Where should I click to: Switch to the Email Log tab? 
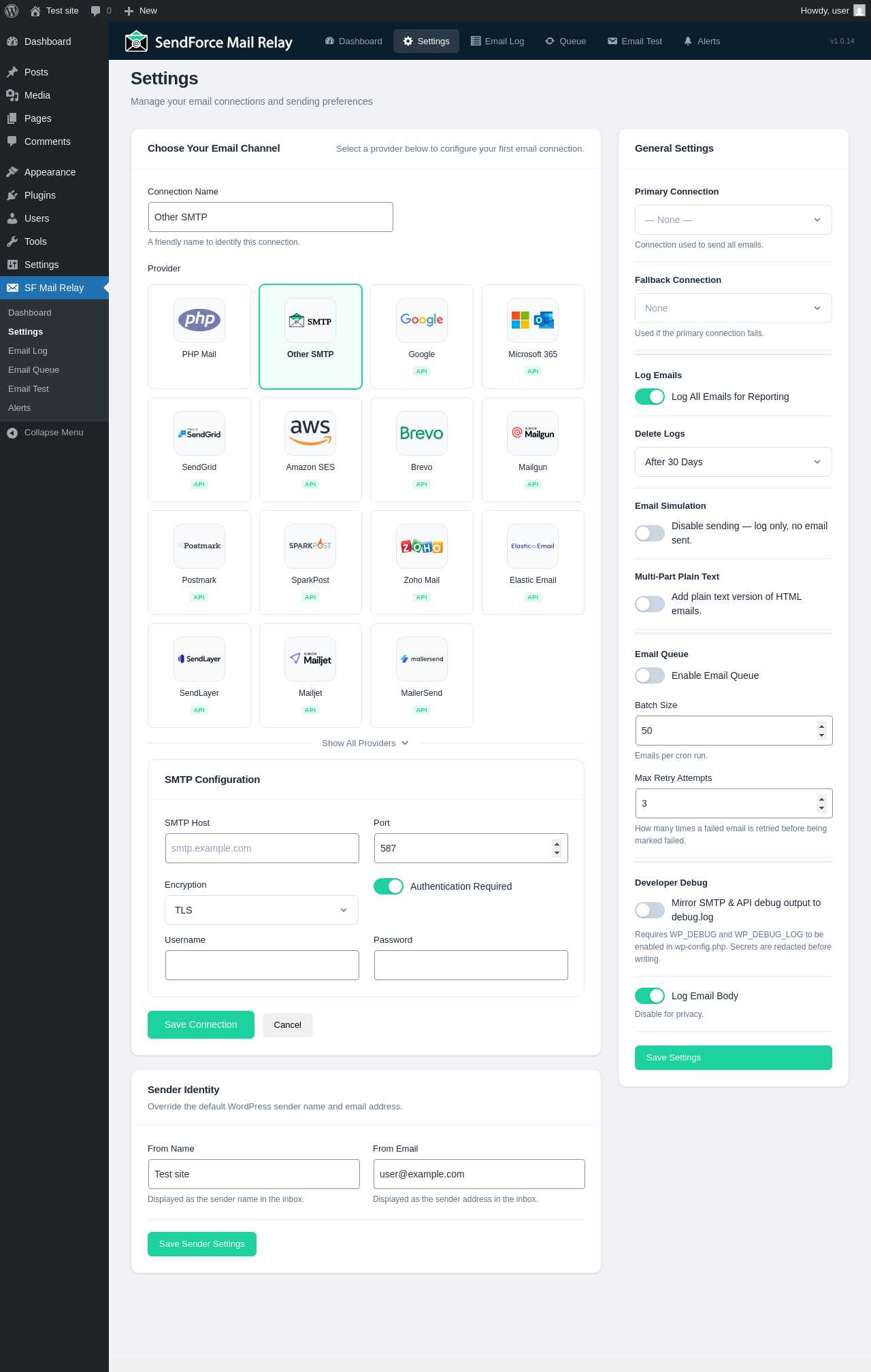pos(497,41)
